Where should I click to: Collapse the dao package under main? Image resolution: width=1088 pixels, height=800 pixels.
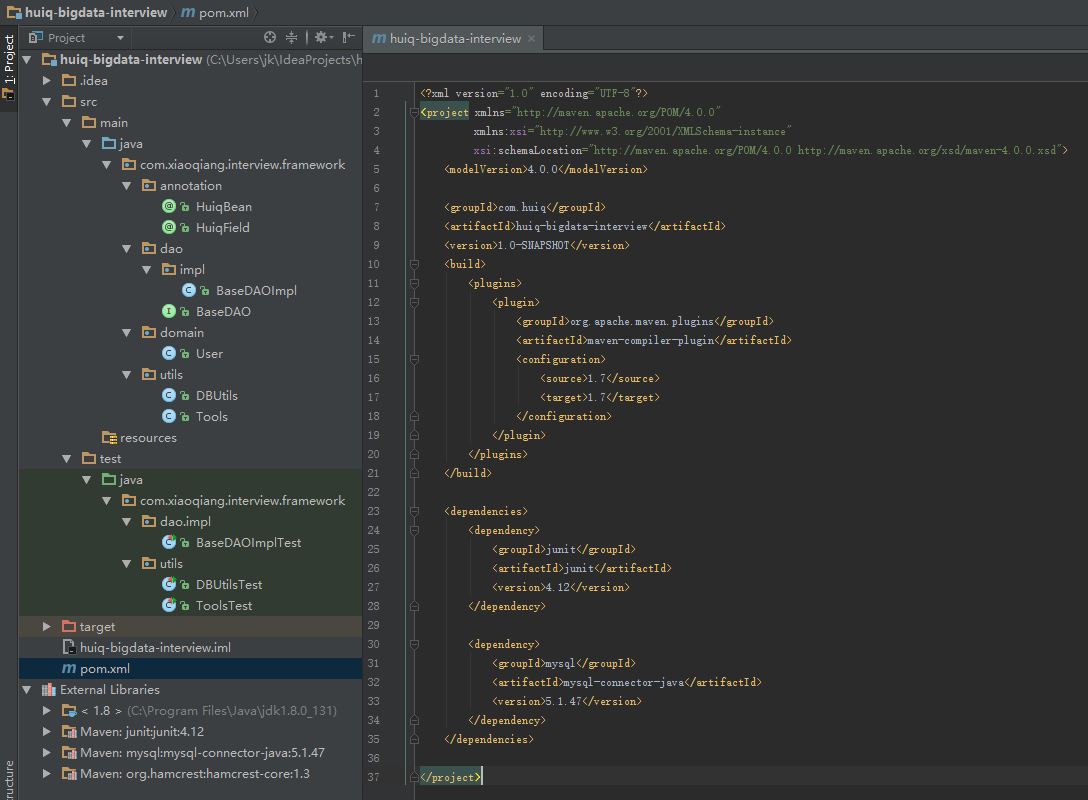click(x=127, y=249)
